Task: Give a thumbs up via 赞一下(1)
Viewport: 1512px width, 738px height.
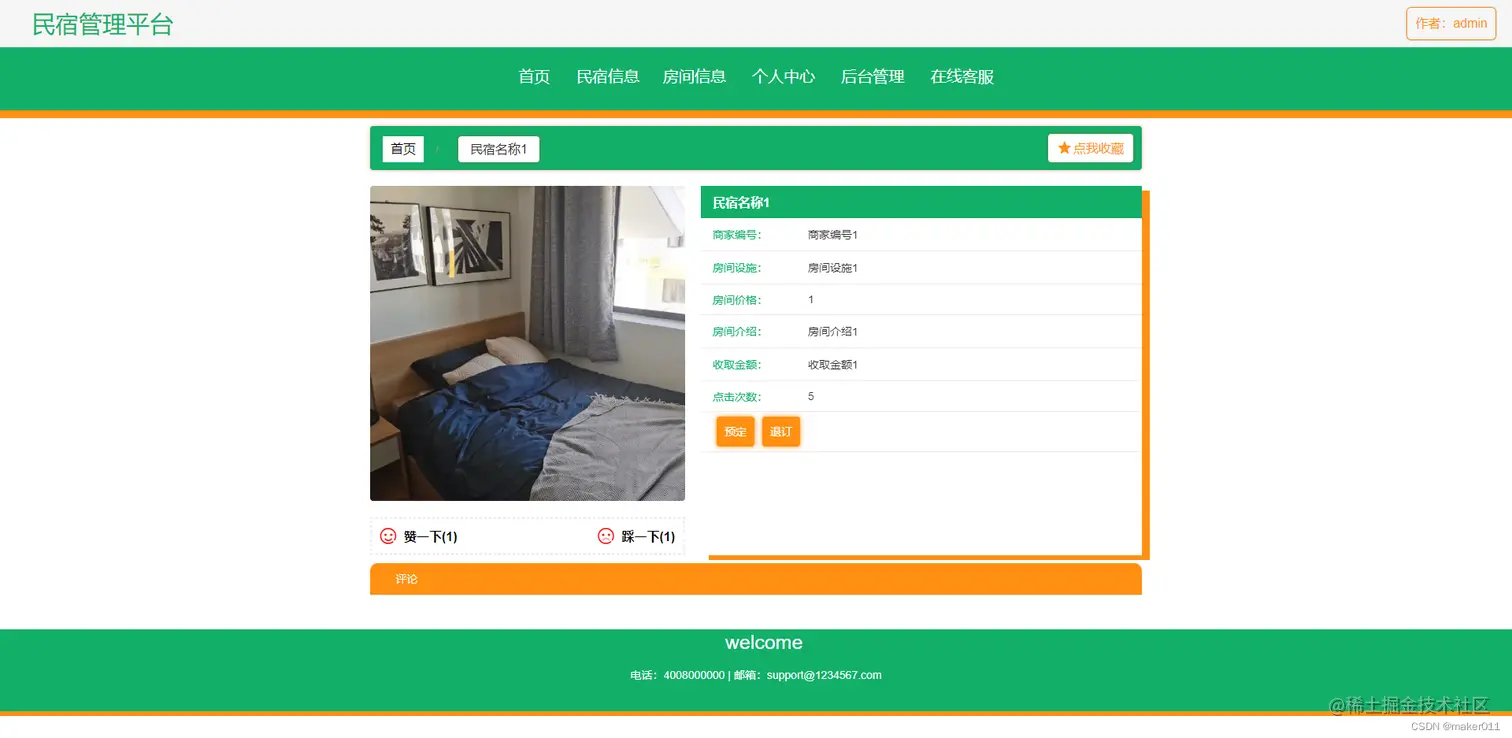Action: pyautogui.click(x=430, y=536)
